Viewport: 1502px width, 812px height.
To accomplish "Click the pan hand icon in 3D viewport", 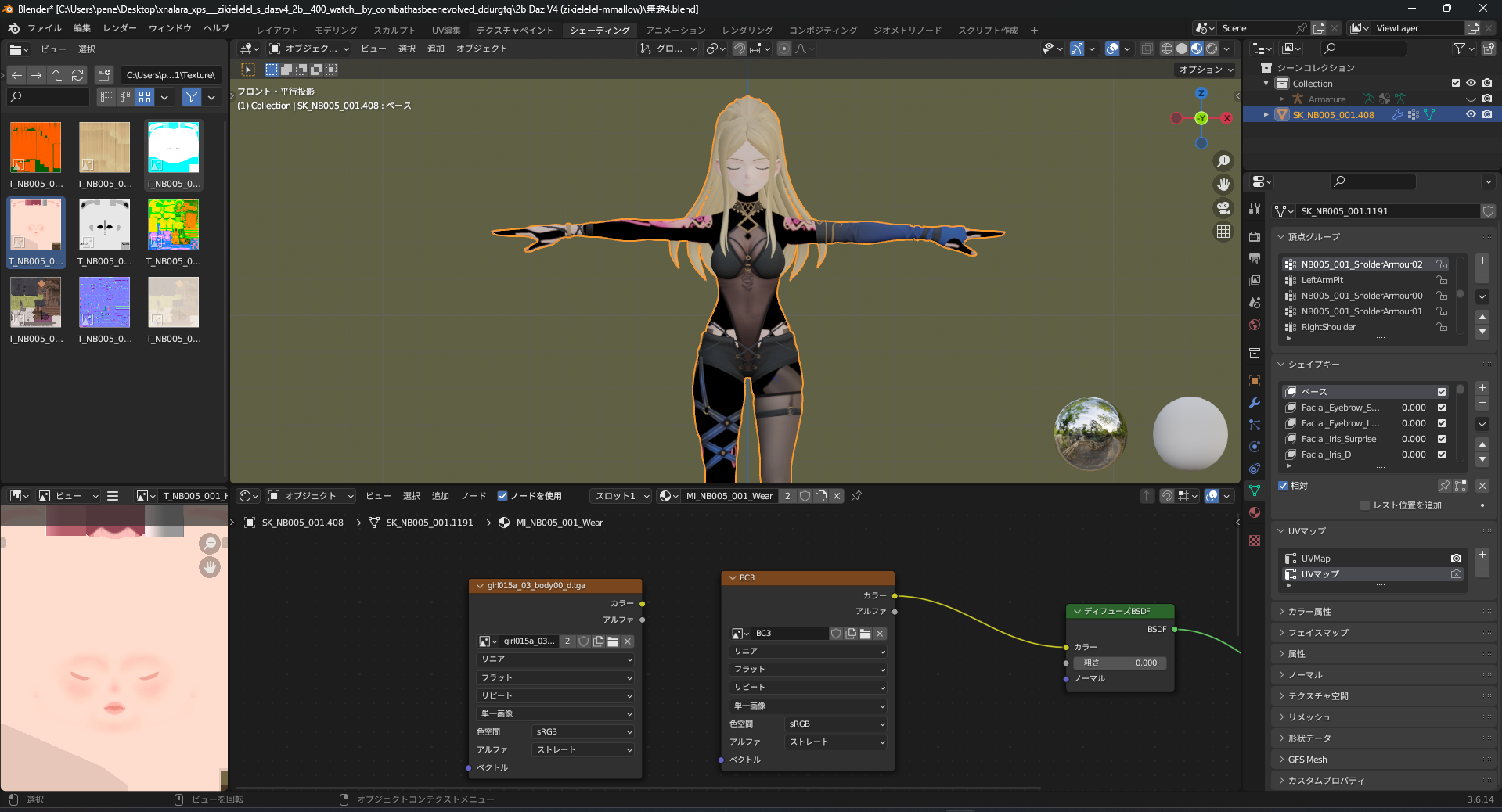I will point(1223,185).
